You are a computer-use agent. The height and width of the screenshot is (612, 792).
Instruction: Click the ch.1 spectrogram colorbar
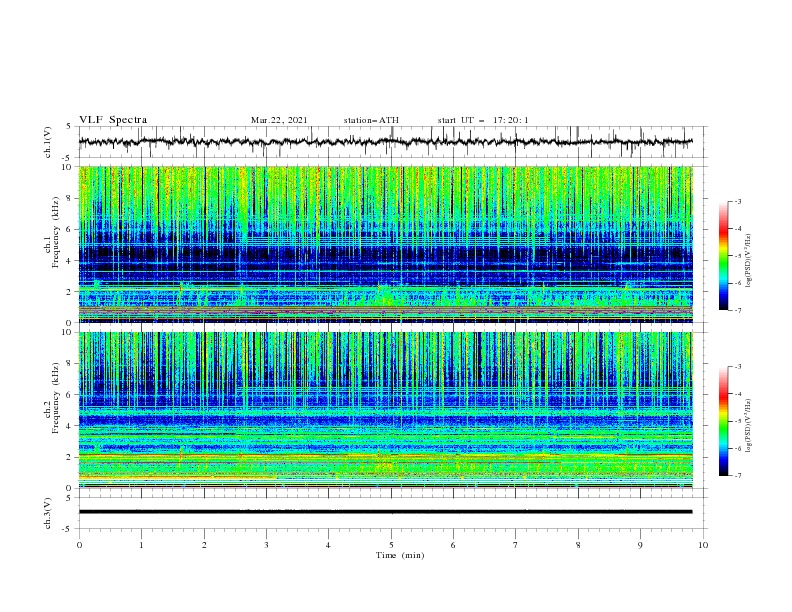724,256
